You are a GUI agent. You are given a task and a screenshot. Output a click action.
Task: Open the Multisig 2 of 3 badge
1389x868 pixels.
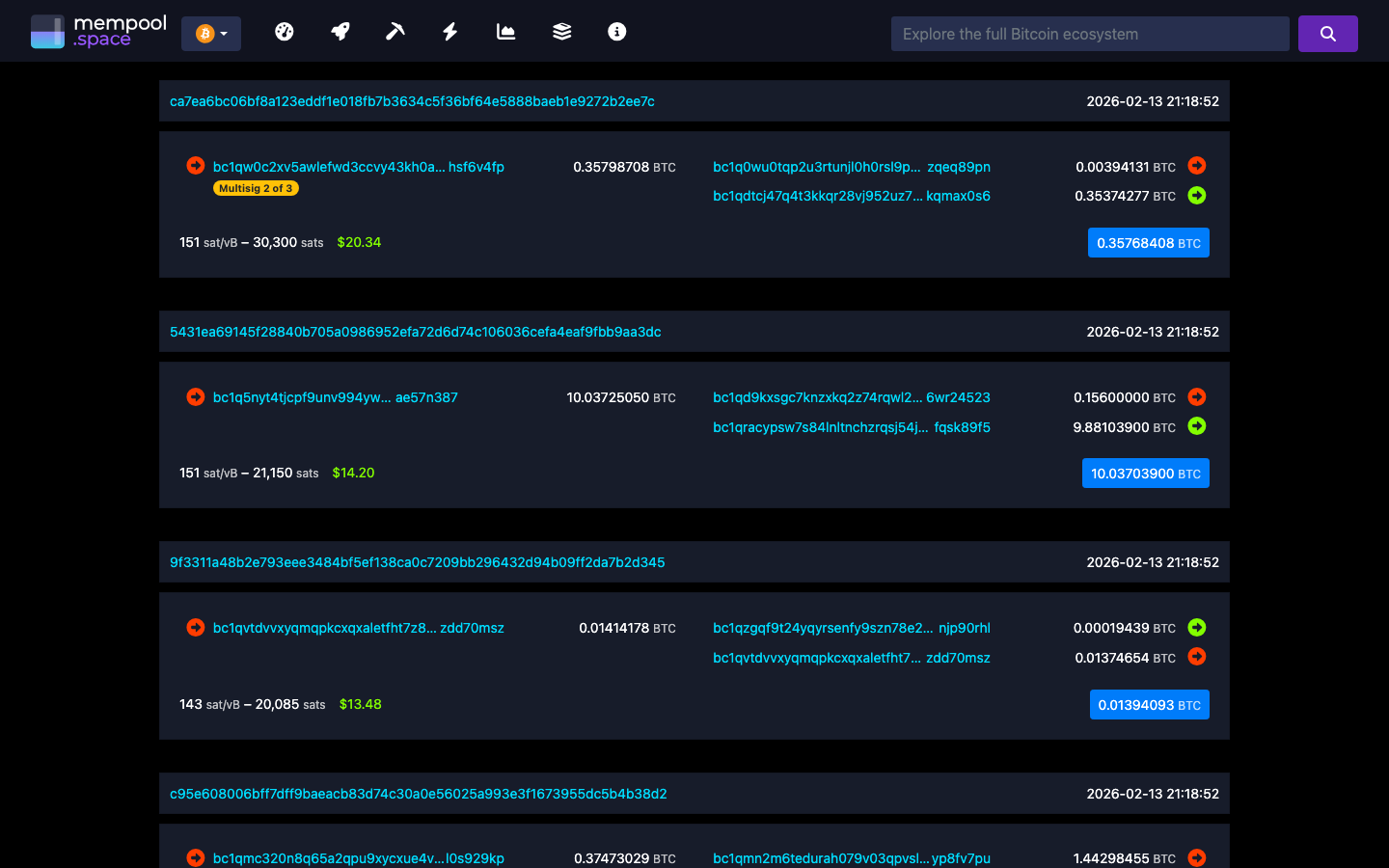coord(255,188)
